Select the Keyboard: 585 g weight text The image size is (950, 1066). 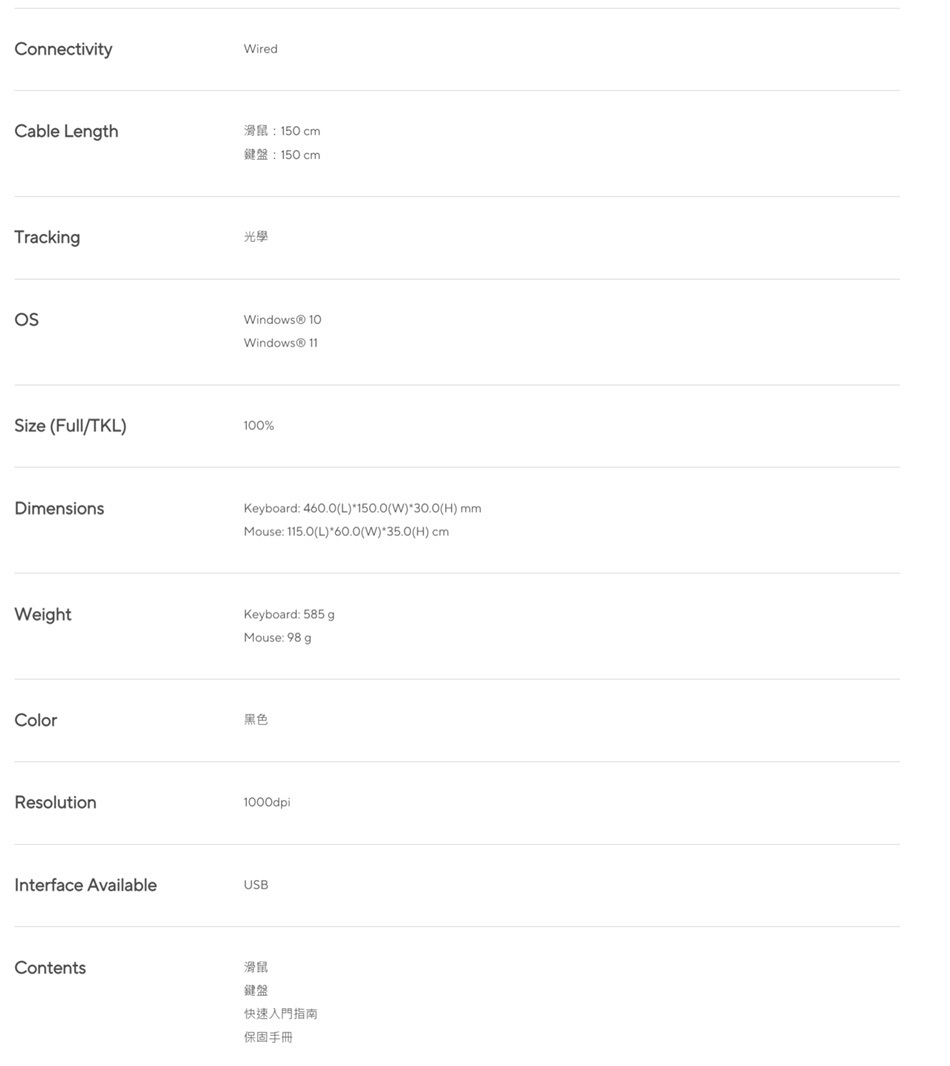[x=289, y=614]
